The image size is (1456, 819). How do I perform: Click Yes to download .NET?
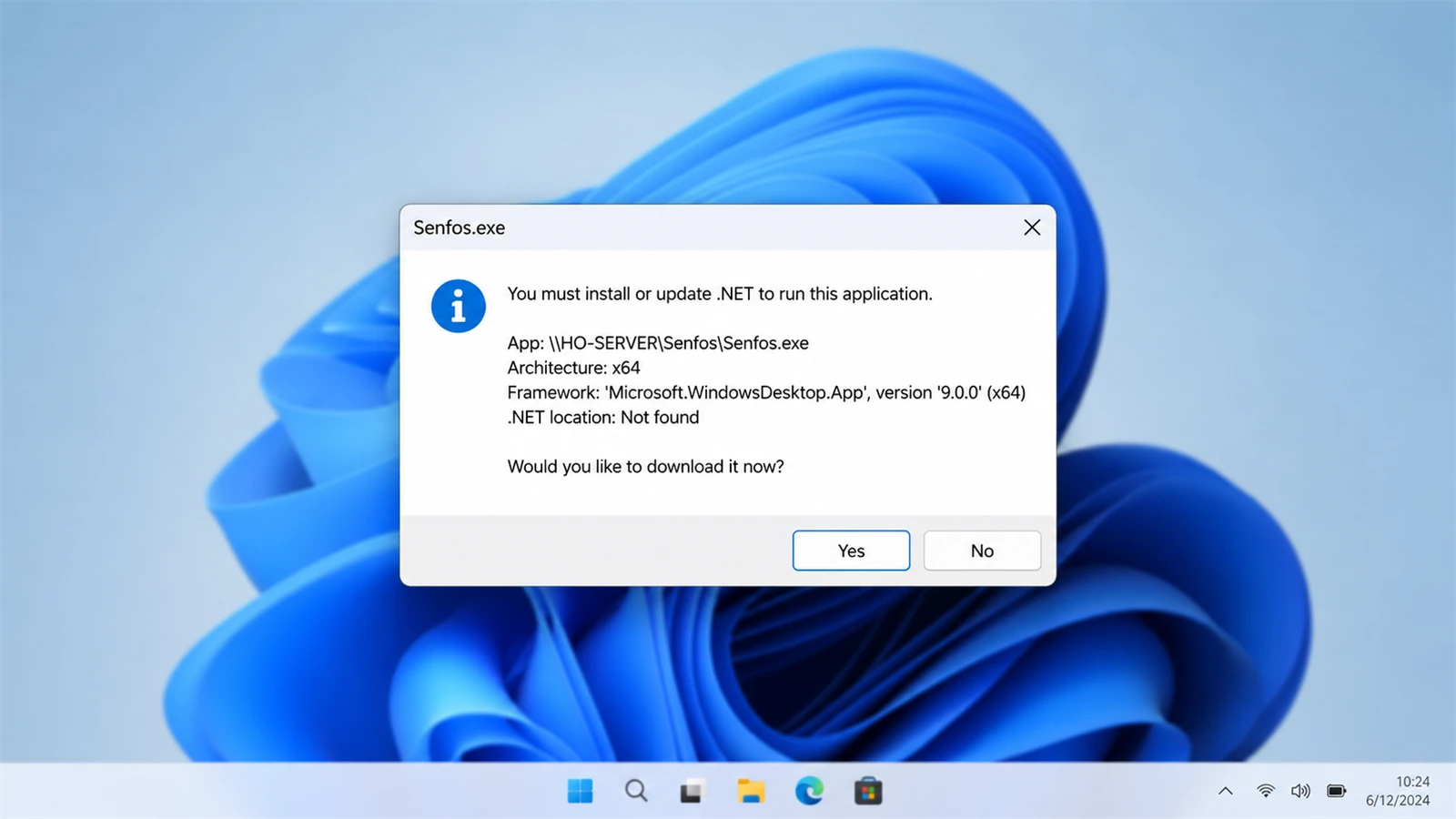pos(851,551)
